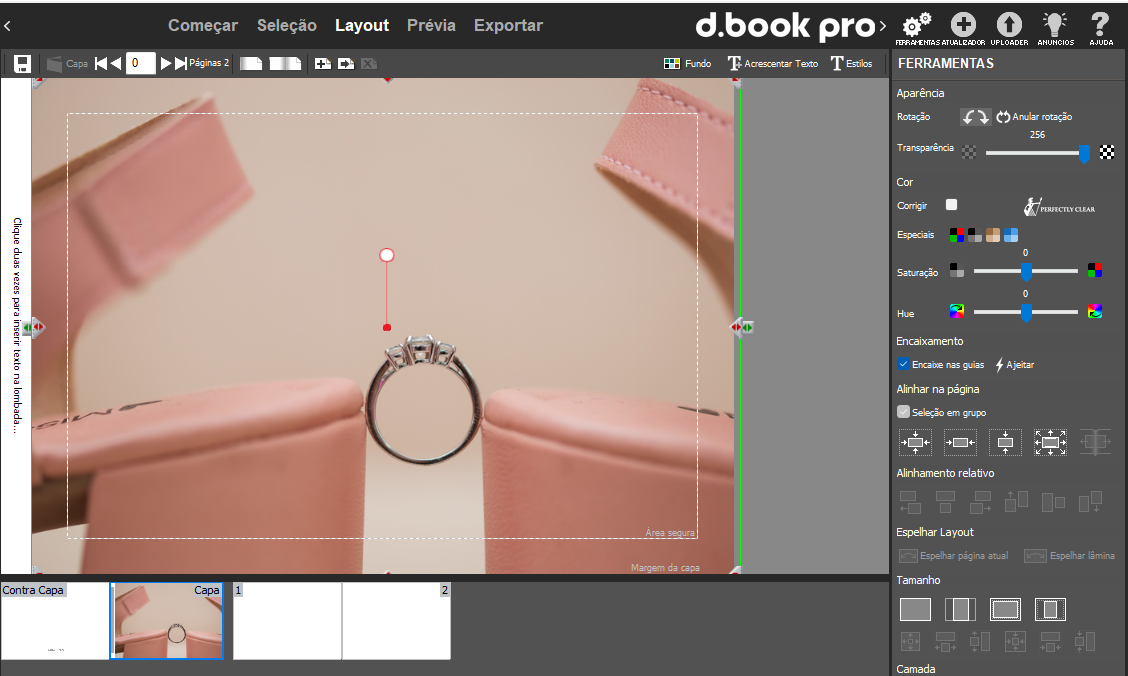Click the round rotation handle above the ring
Viewport: 1128px width, 676px height.
coord(386,255)
